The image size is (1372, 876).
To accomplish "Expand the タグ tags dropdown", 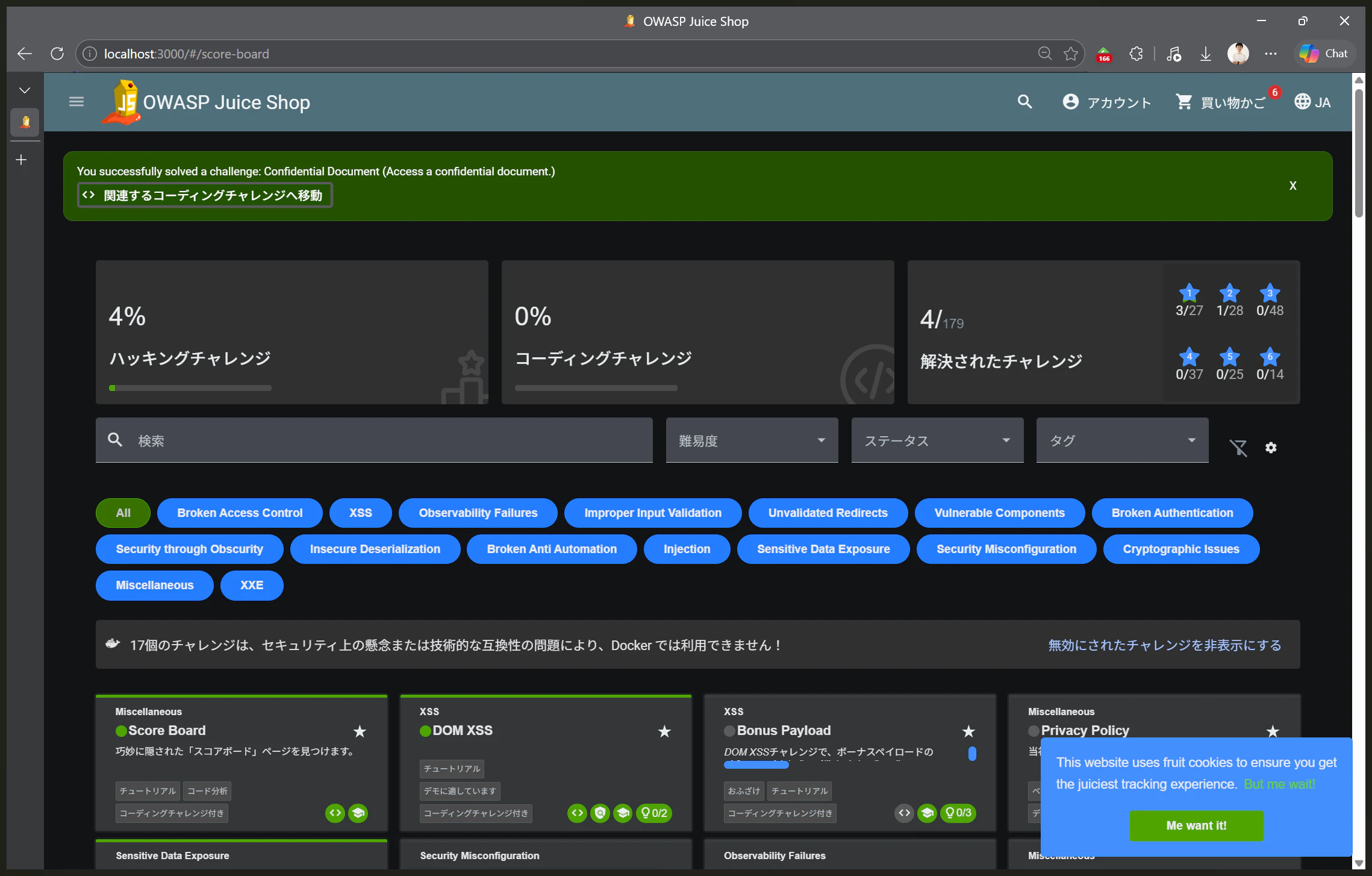I will coord(1122,440).
